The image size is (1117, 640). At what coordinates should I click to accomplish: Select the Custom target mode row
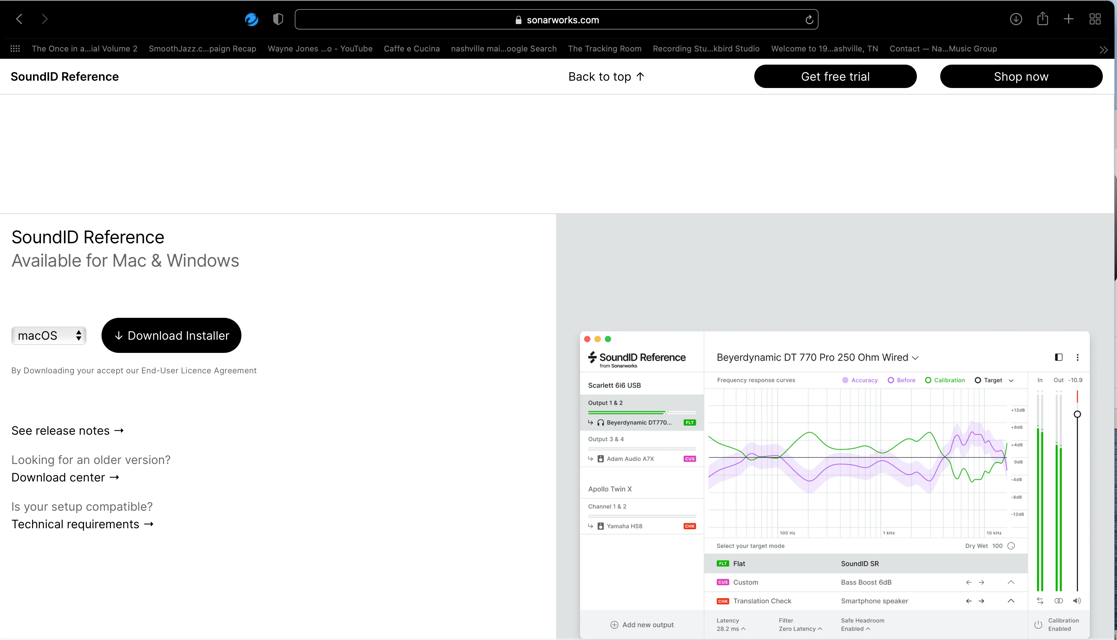[x=866, y=582]
